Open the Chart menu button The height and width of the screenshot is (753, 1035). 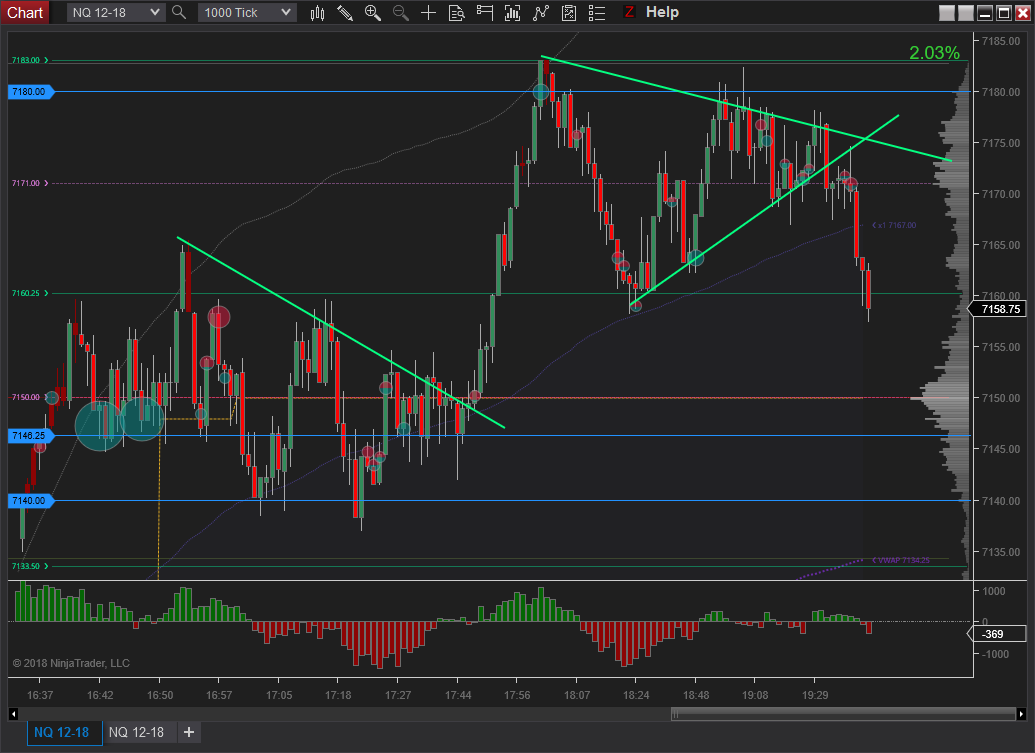click(25, 13)
